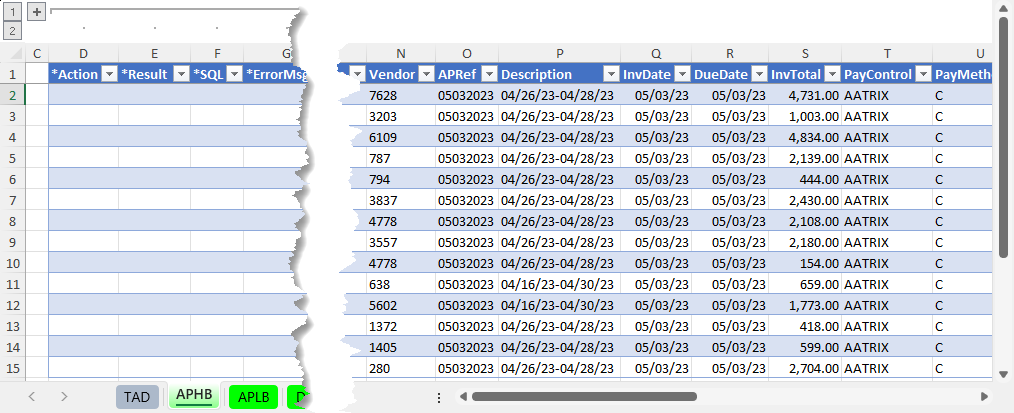Click the vertical scrollbar thumb
This screenshot has height=413, width=1014.
[x=1003, y=137]
